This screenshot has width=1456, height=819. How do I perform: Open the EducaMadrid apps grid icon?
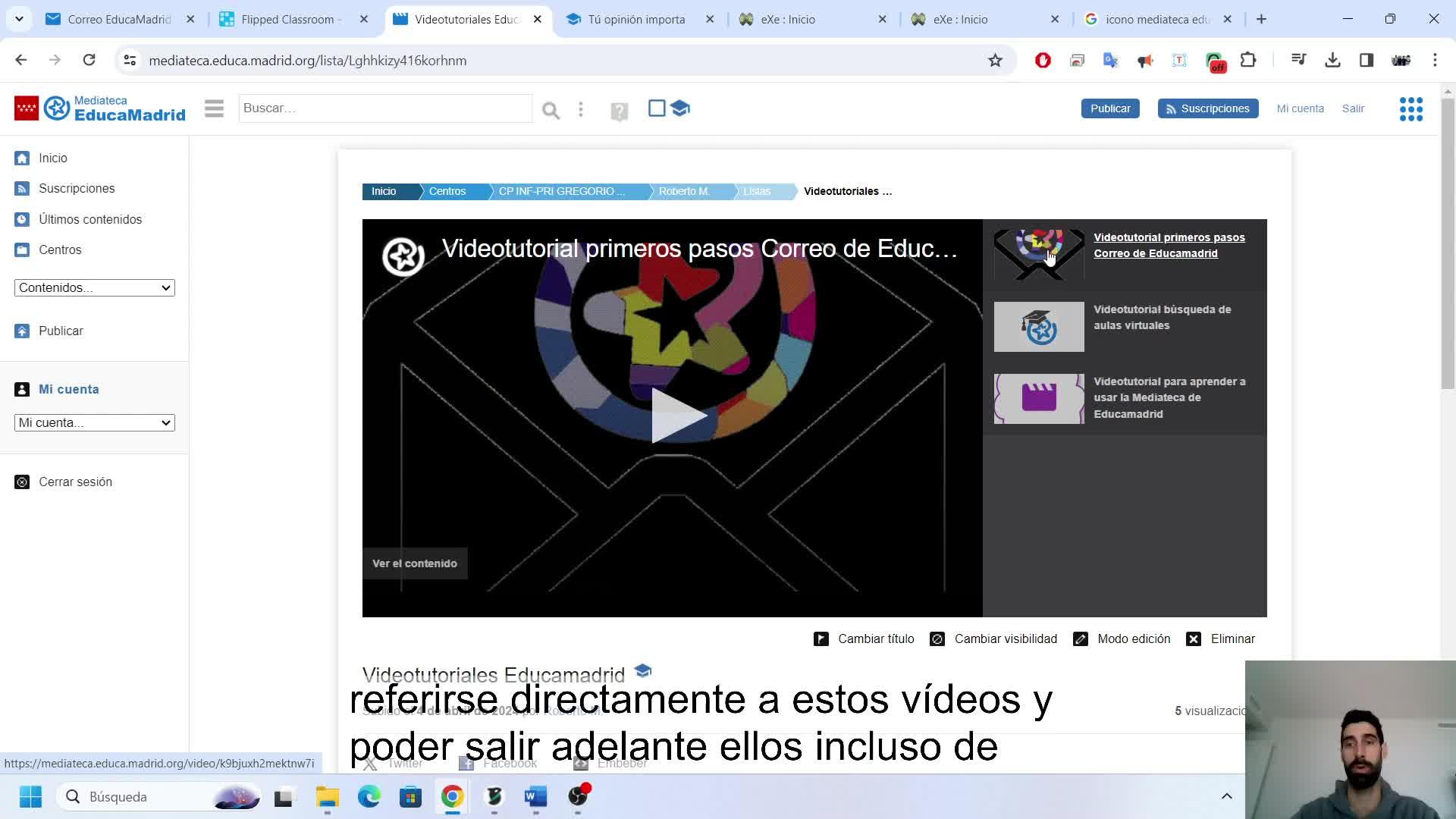[x=1410, y=108]
